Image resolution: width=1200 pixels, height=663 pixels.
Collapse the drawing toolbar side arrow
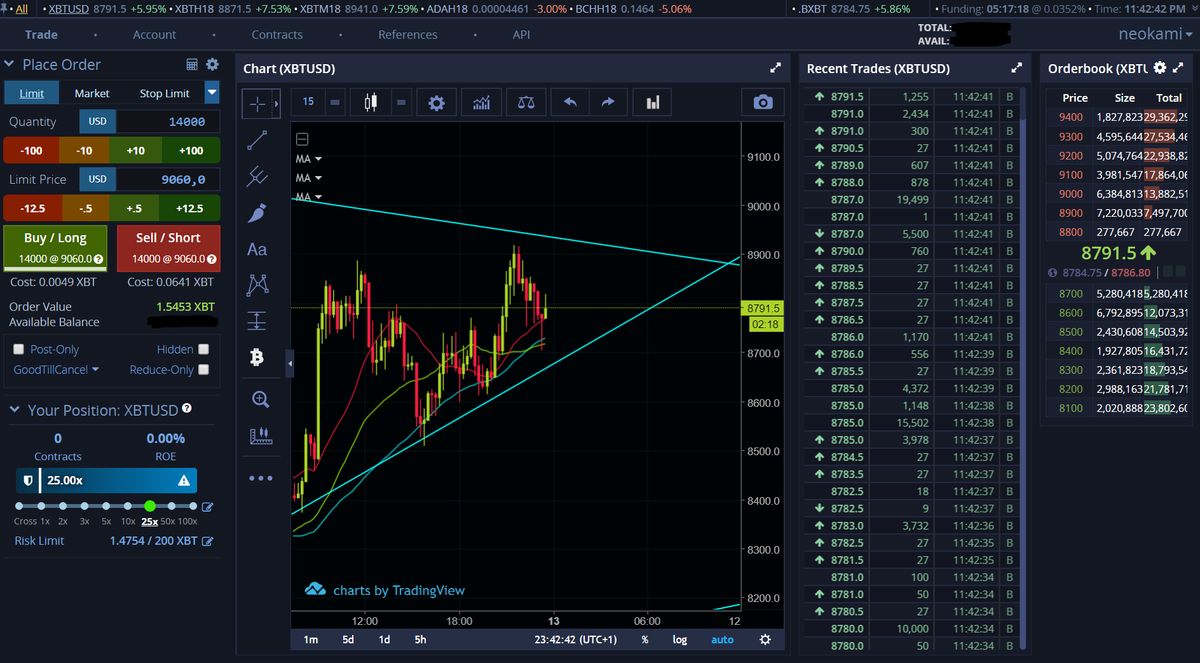tap(290, 362)
